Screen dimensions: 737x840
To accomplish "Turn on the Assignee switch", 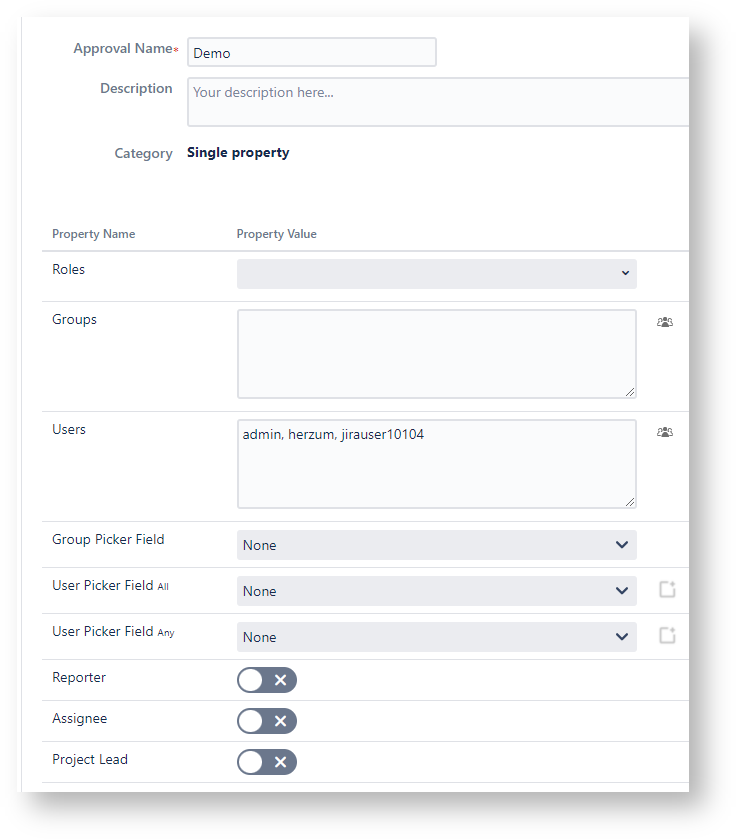I will point(267,721).
